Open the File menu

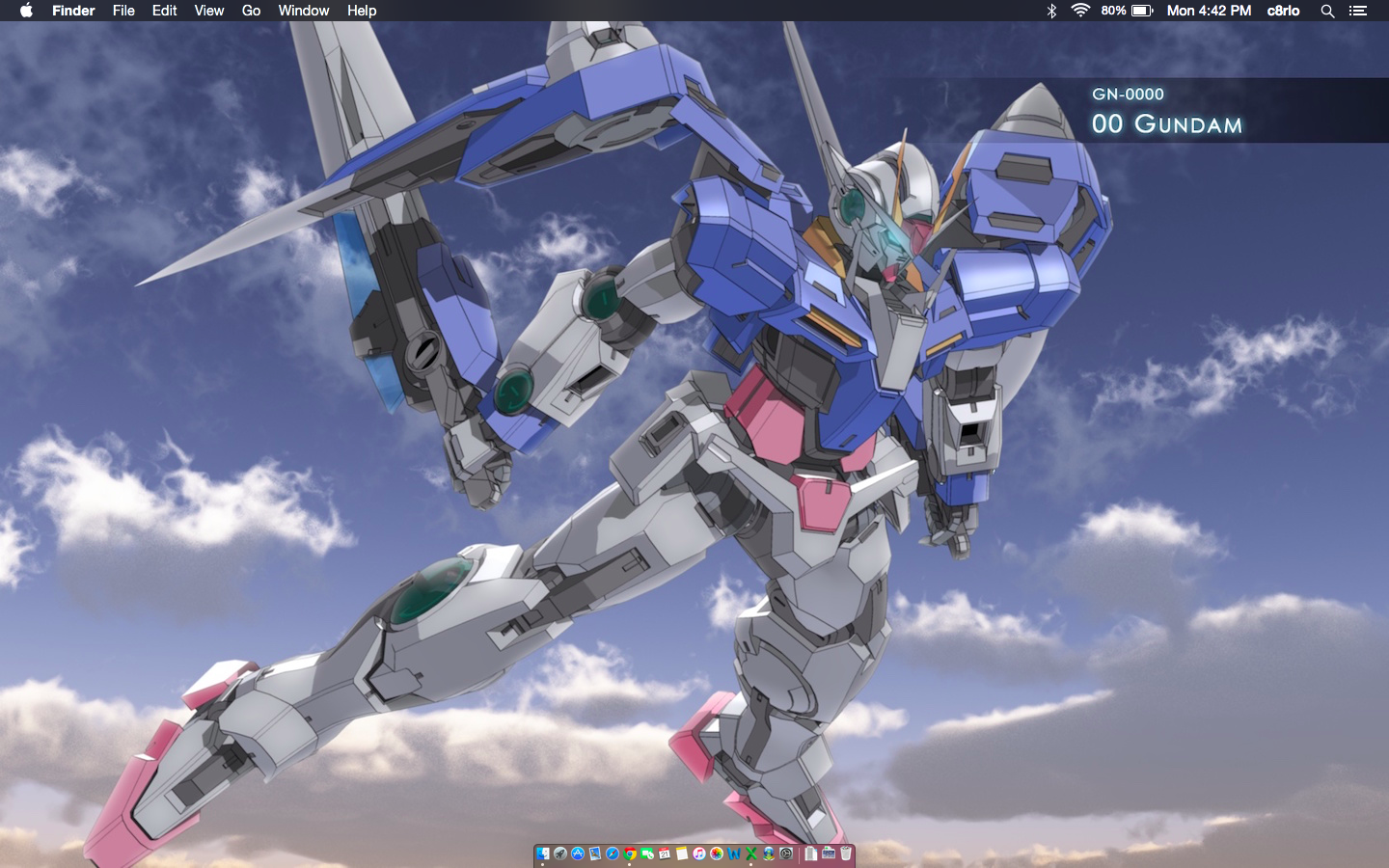pyautogui.click(x=123, y=11)
